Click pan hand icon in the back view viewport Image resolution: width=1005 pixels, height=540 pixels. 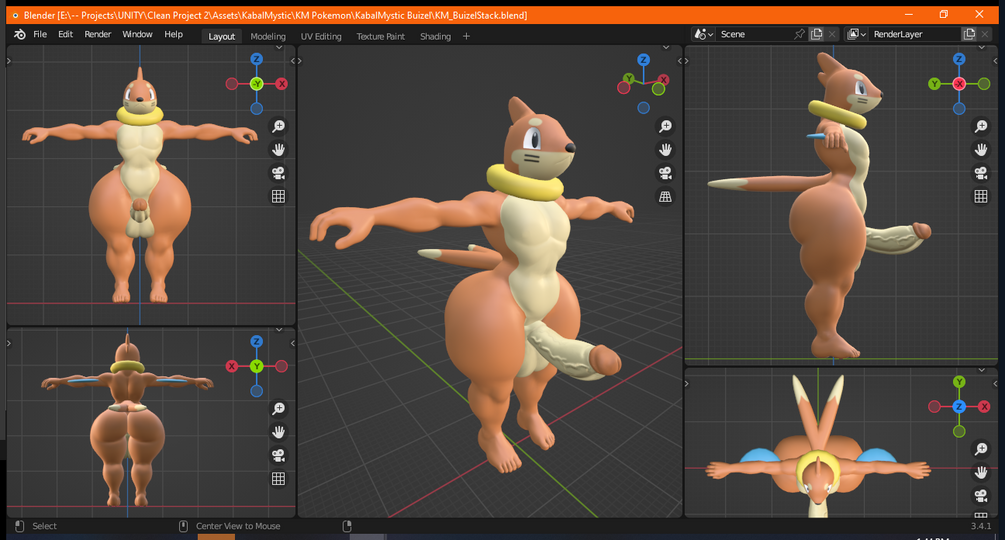(x=278, y=432)
